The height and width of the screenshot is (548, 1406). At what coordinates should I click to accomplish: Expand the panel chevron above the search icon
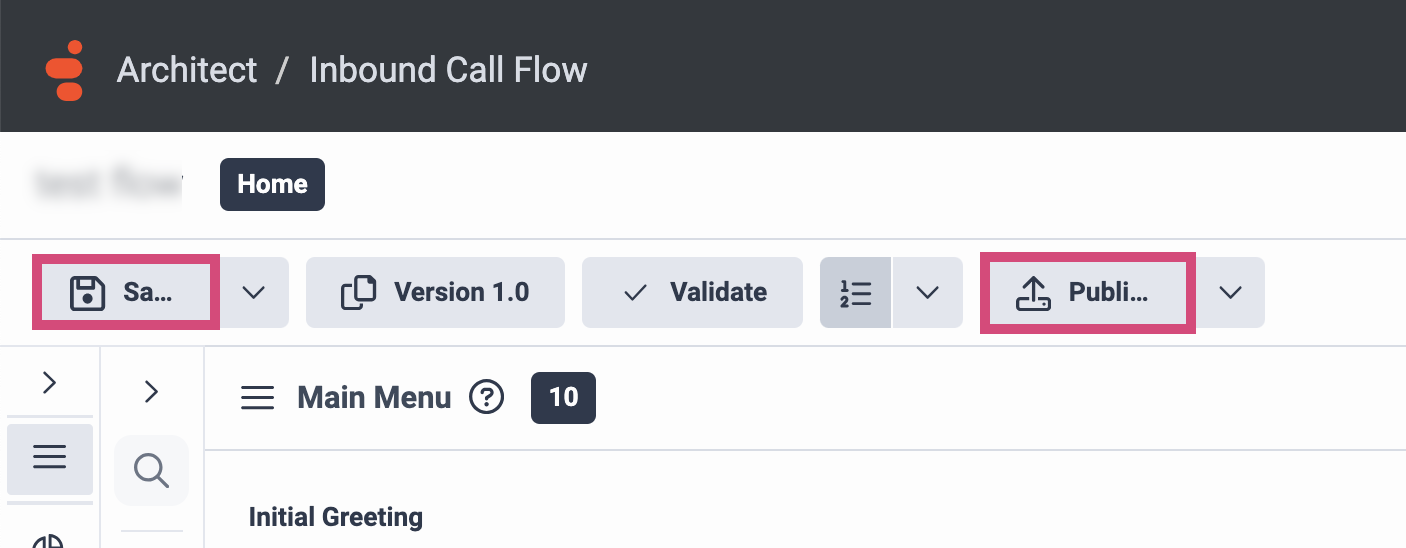point(152,391)
